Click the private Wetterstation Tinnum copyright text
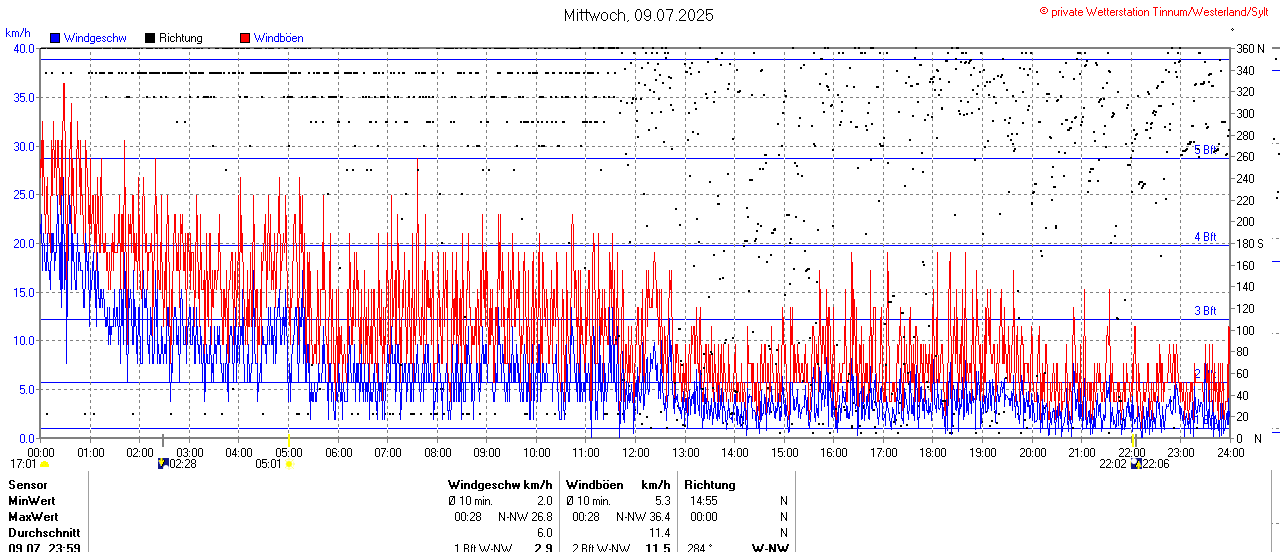1280x552 pixels. click(x=1155, y=11)
